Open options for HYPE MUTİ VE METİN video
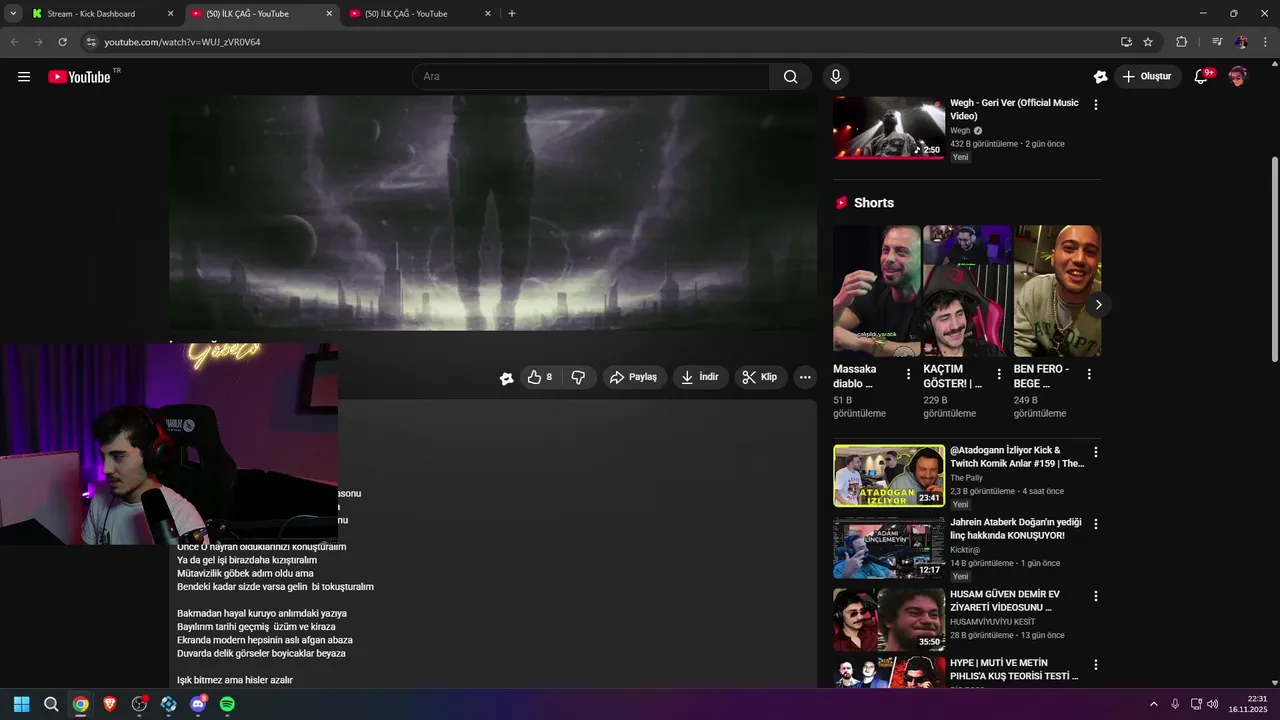The image size is (1280, 720). [1096, 664]
